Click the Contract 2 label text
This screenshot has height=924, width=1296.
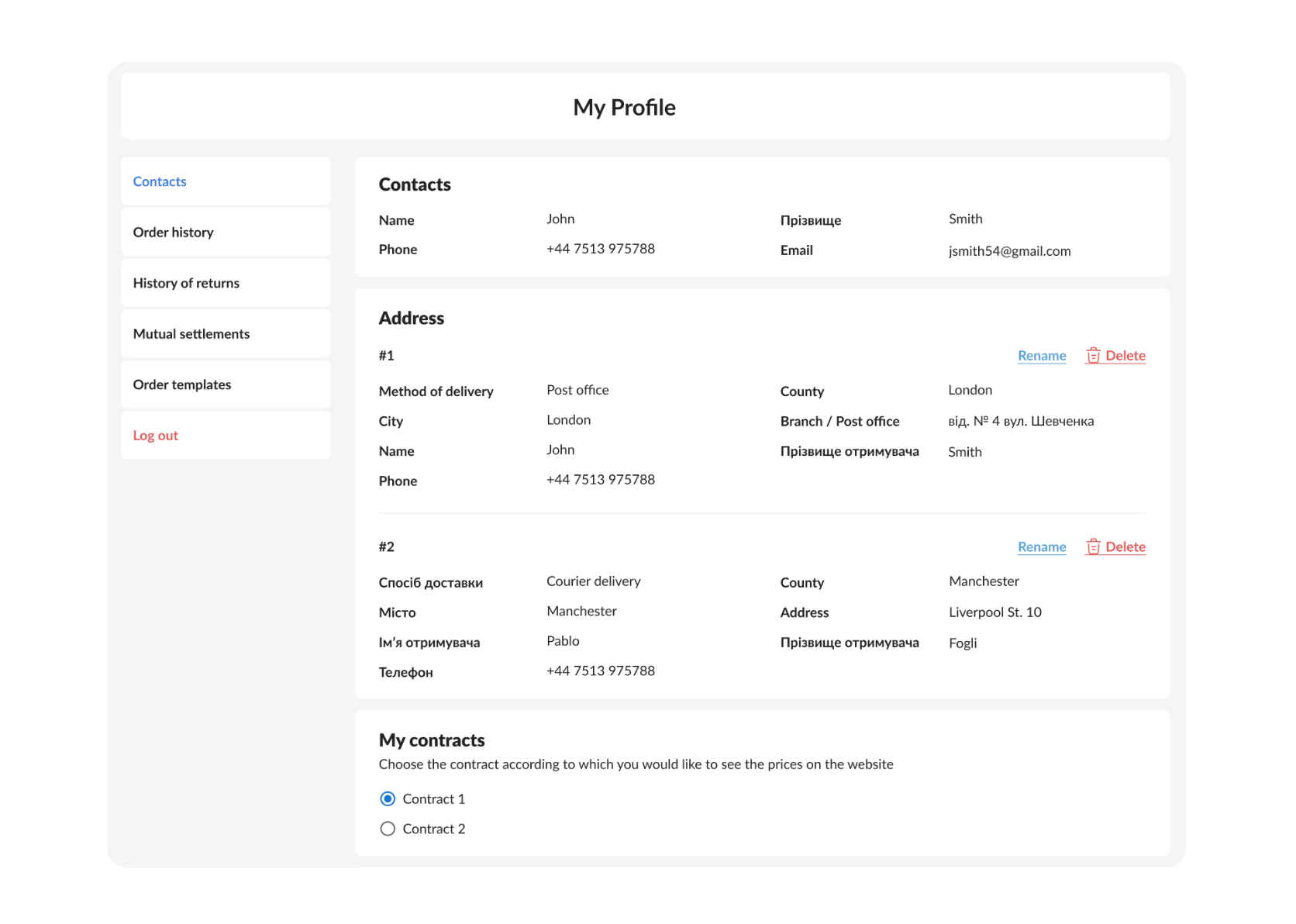coord(434,829)
